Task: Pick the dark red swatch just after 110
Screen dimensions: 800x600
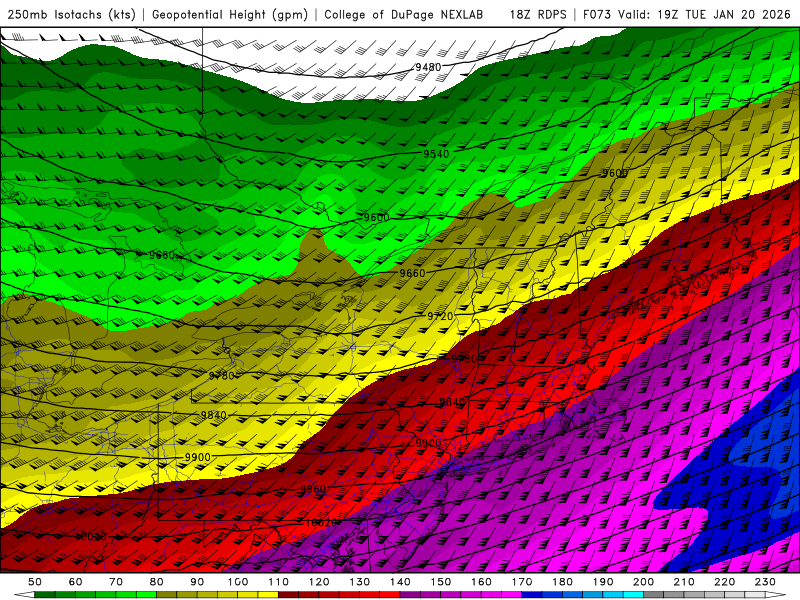Action: (x=289, y=595)
